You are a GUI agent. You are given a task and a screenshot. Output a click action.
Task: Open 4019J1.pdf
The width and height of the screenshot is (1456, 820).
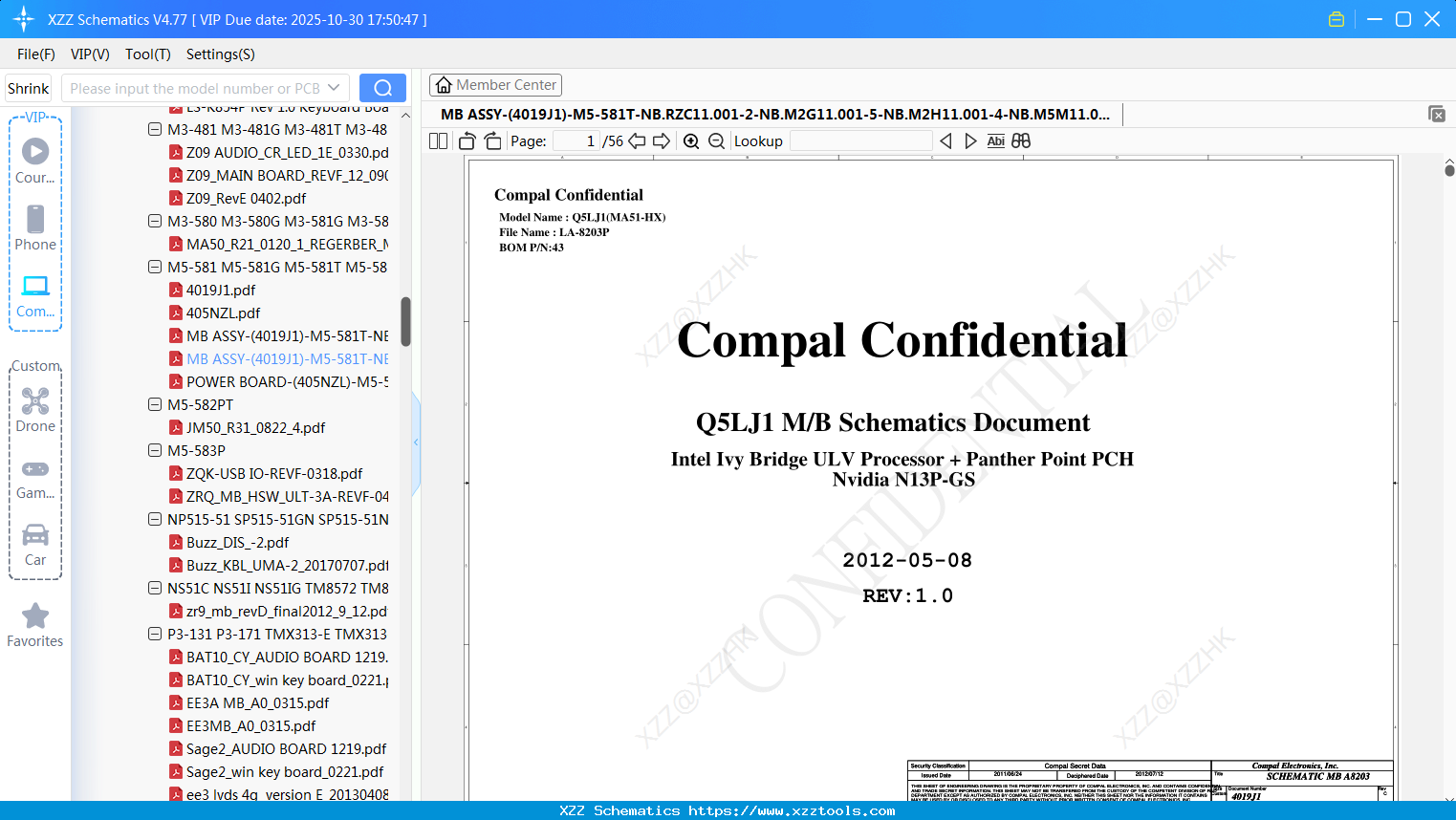212,290
